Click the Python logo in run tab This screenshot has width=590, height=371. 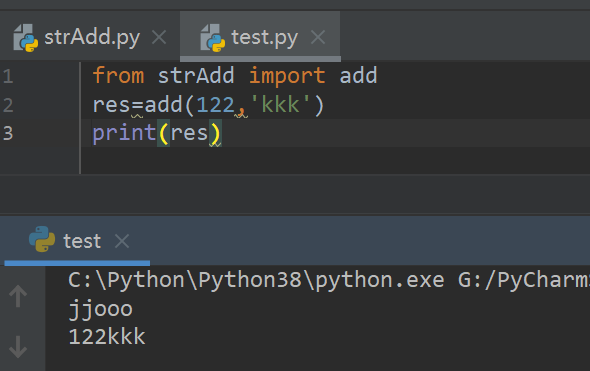tap(42, 239)
